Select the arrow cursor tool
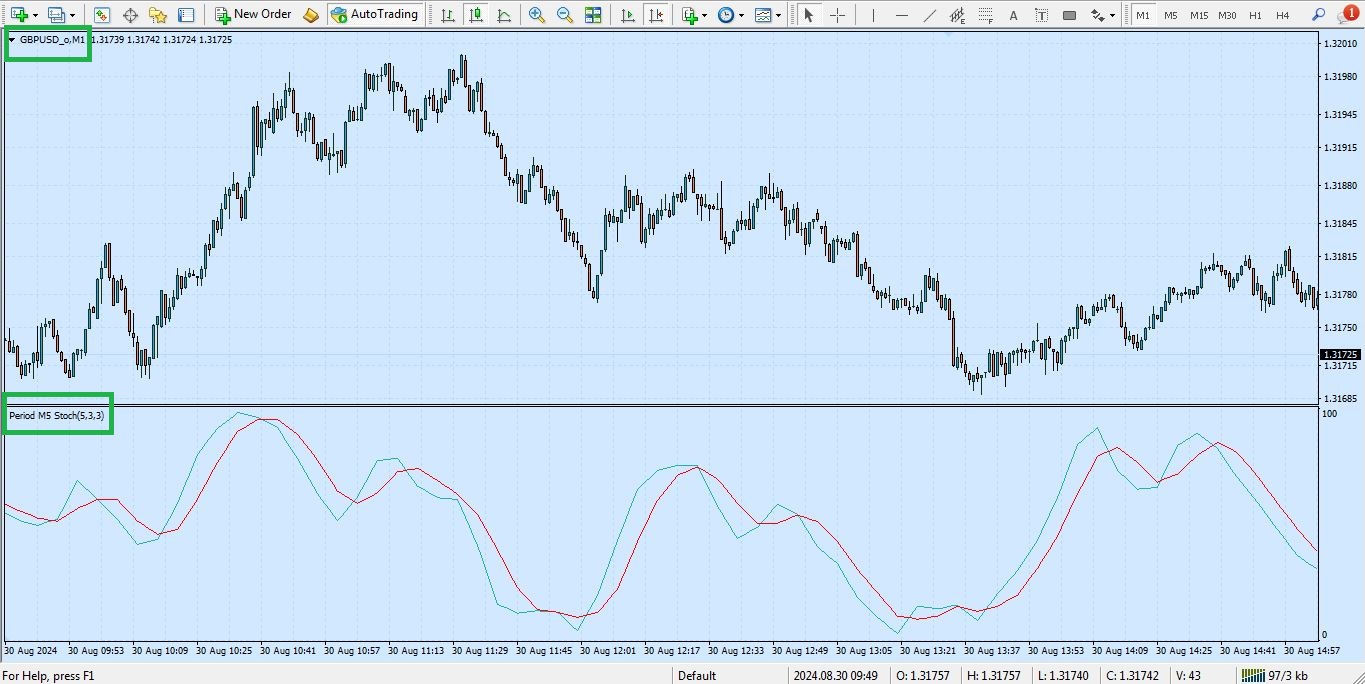This screenshot has width=1365, height=684. click(x=809, y=15)
